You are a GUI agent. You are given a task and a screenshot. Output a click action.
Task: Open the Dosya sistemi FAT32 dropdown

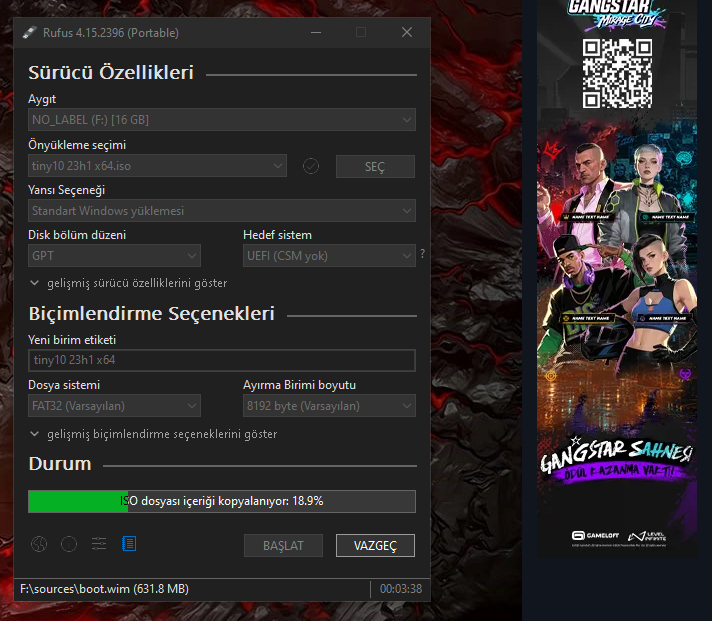pyautogui.click(x=114, y=406)
